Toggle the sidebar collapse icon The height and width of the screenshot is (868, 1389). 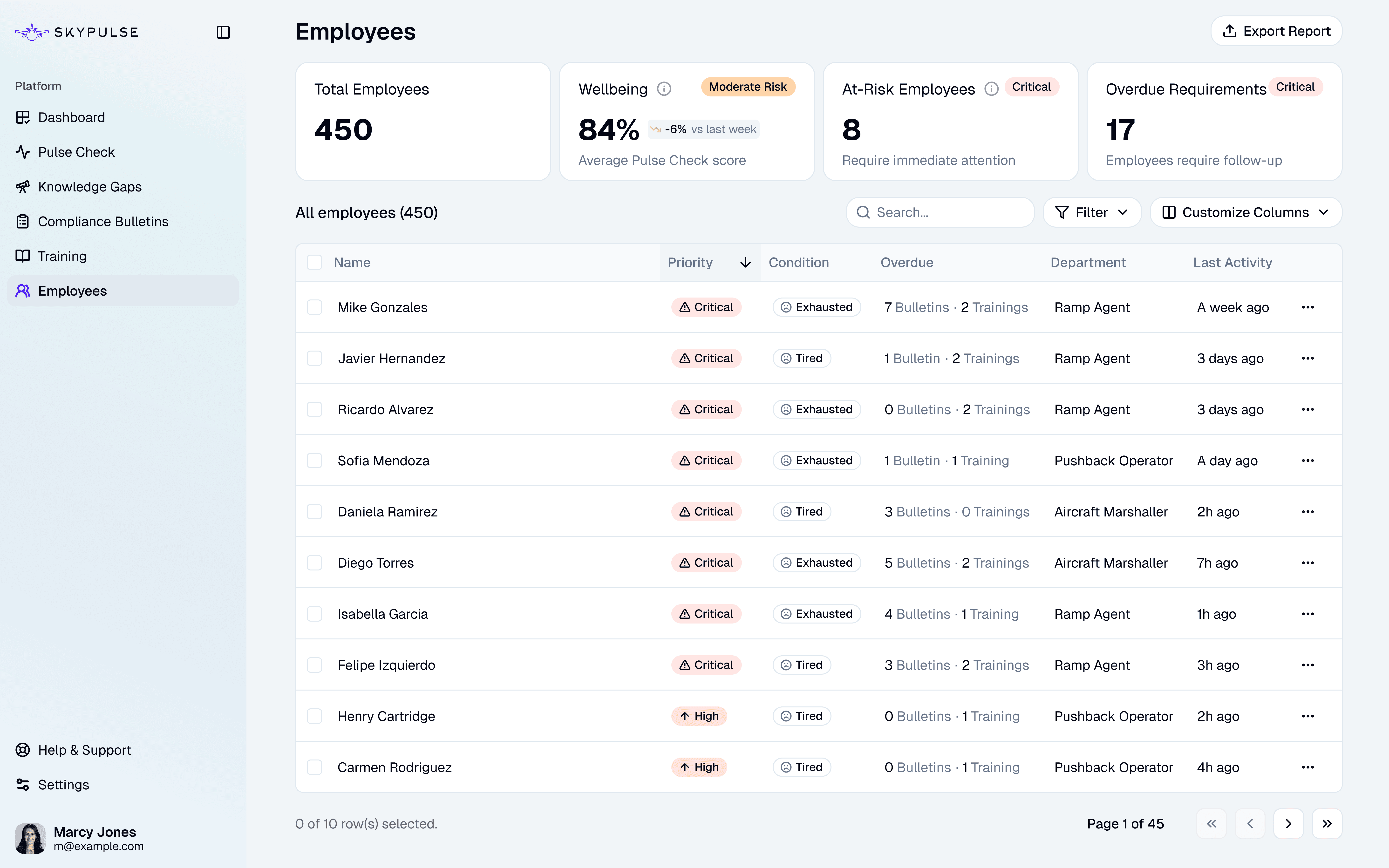tap(223, 32)
